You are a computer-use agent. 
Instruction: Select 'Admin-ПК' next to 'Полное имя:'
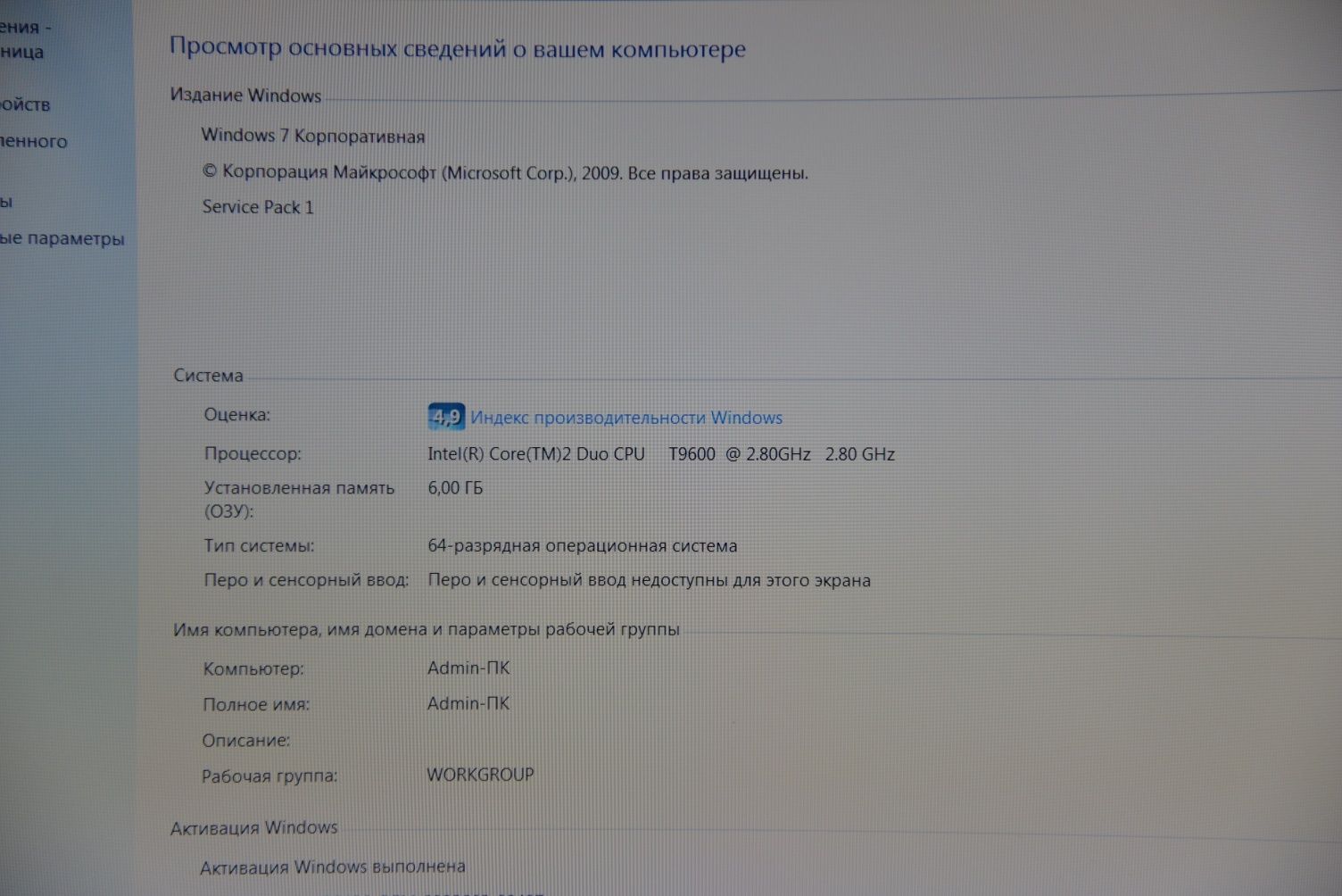coord(468,703)
